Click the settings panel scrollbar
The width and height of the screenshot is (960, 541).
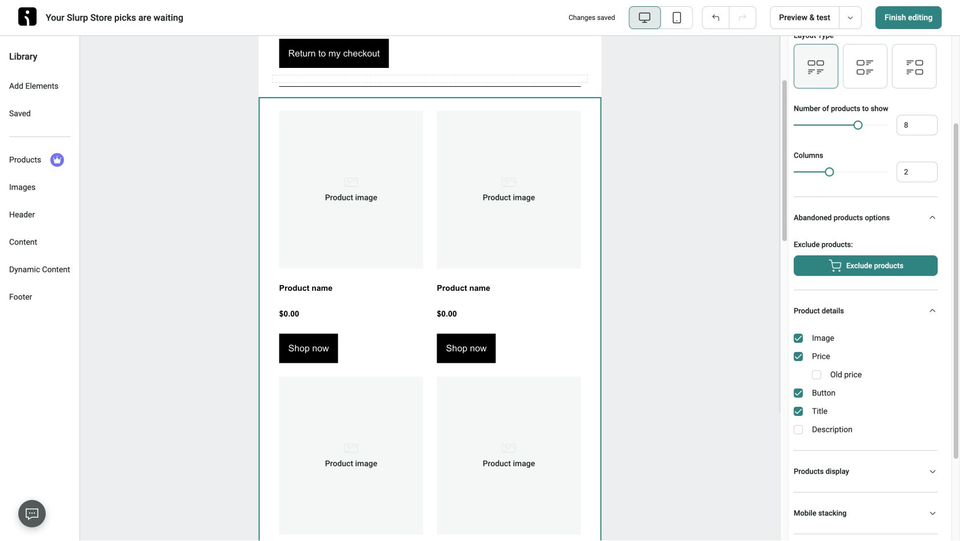click(x=956, y=291)
